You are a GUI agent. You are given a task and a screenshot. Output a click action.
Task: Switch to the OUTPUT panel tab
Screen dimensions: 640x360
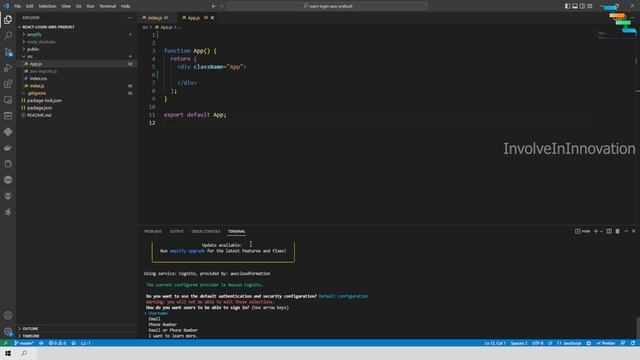click(177, 231)
